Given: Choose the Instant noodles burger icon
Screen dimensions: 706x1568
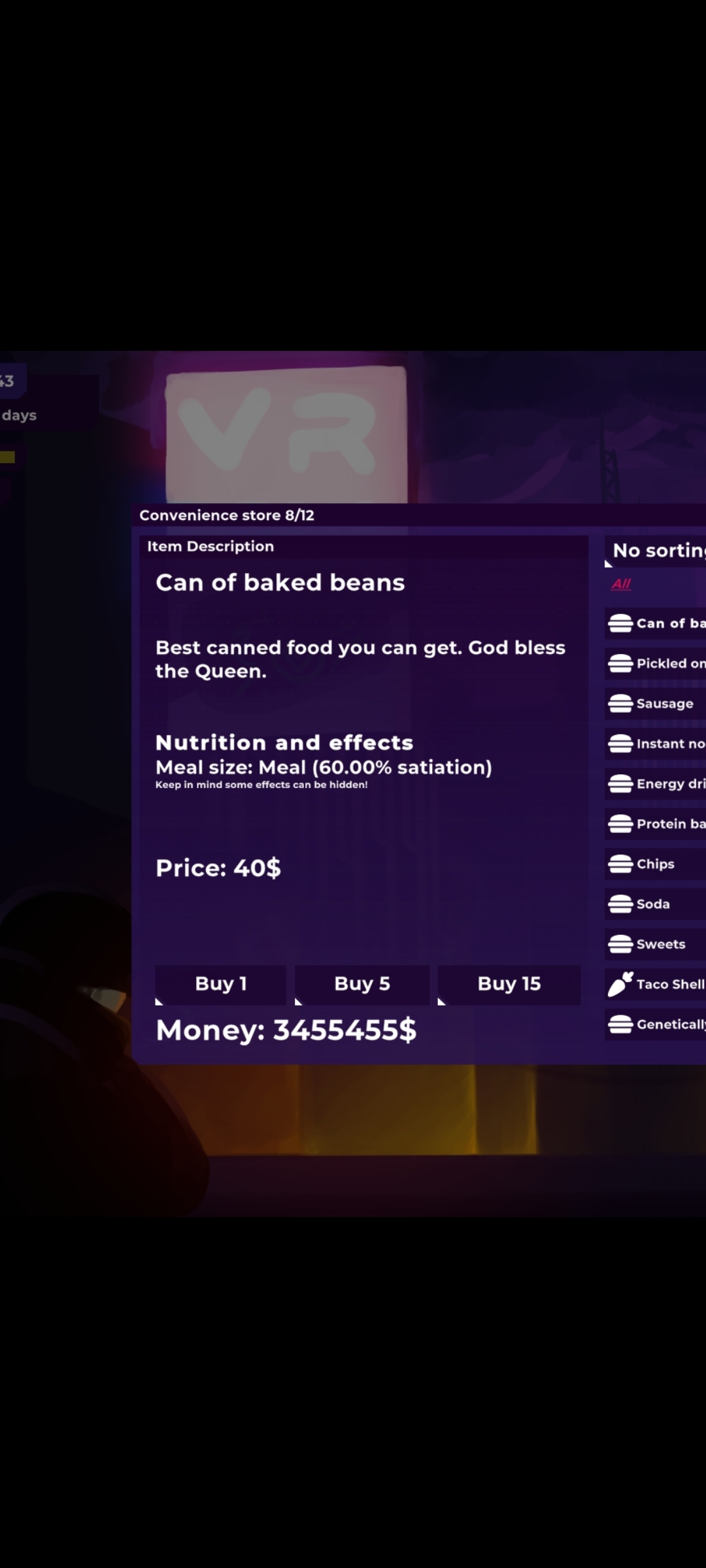Looking at the screenshot, I should [x=620, y=744].
